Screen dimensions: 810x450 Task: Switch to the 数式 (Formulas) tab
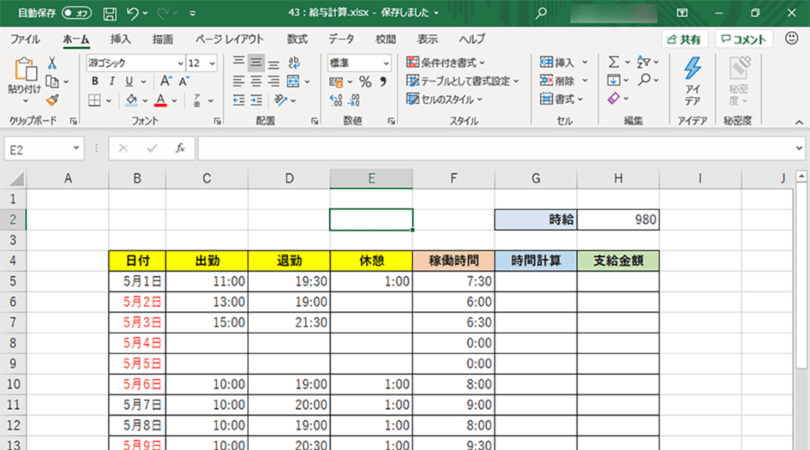[297, 39]
